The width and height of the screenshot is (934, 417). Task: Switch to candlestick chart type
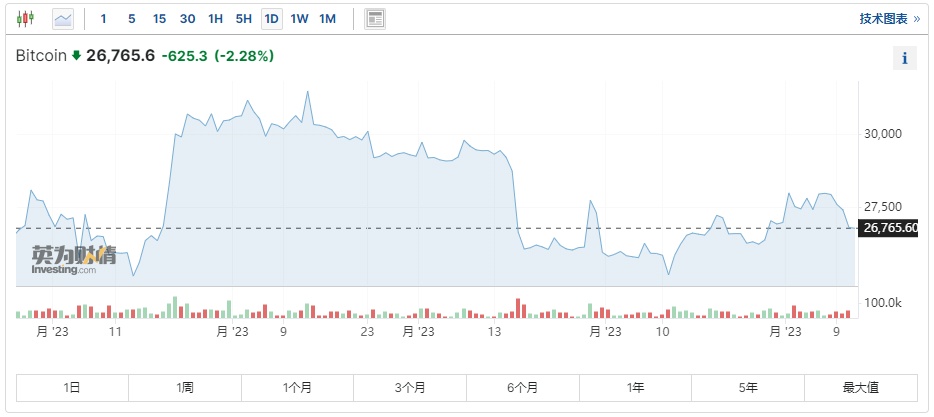click(25, 19)
